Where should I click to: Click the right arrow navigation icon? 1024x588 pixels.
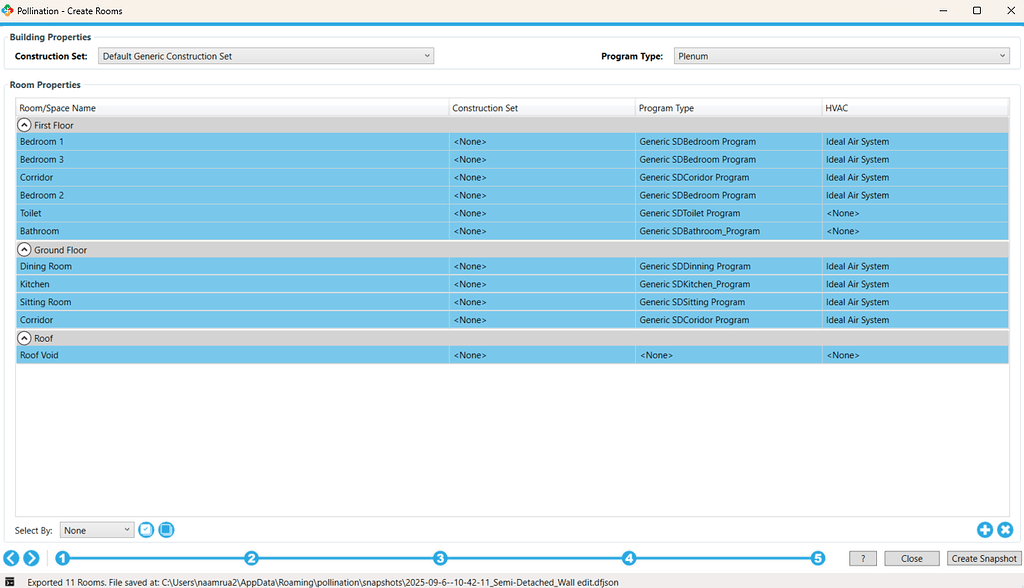[x=31, y=558]
